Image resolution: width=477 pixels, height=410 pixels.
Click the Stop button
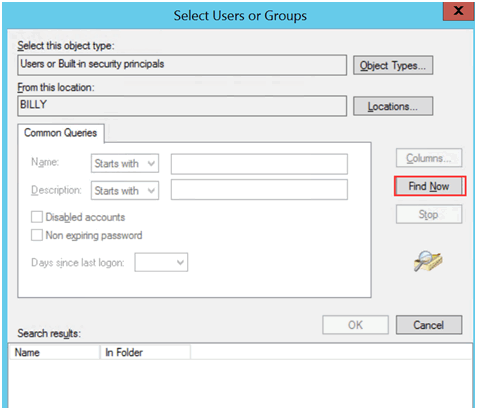click(429, 214)
